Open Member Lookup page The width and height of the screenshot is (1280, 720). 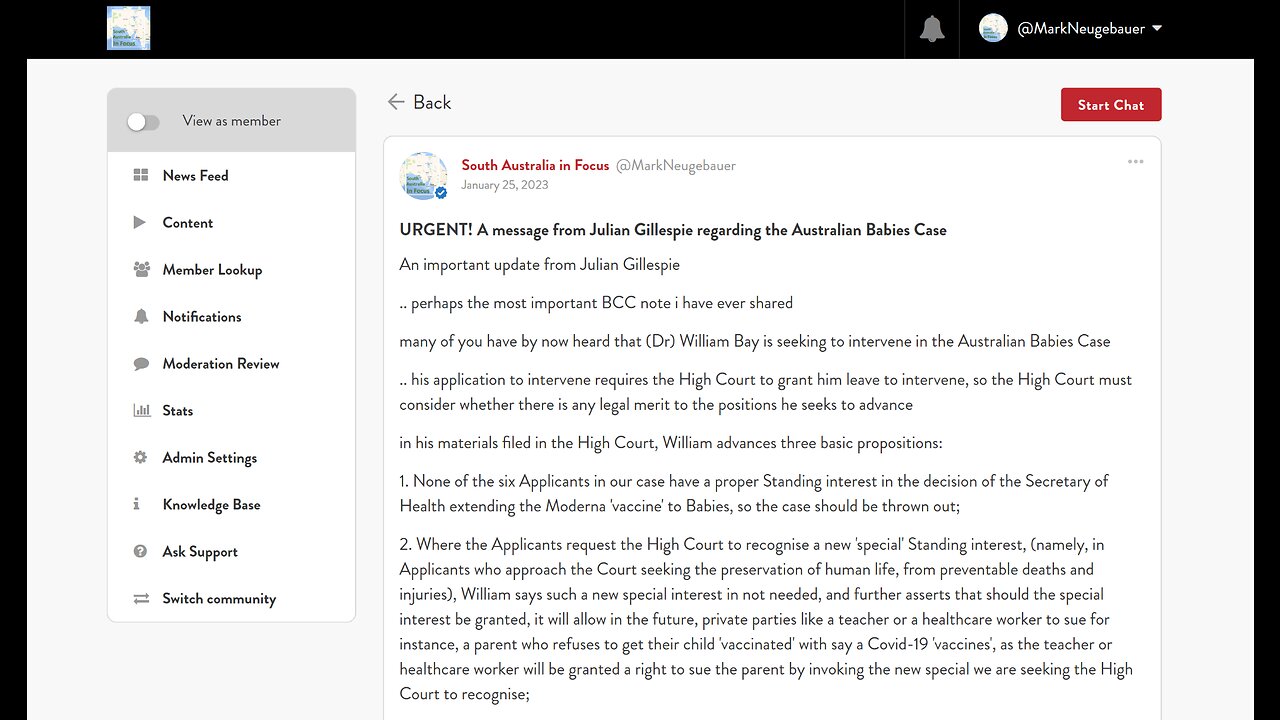point(212,269)
